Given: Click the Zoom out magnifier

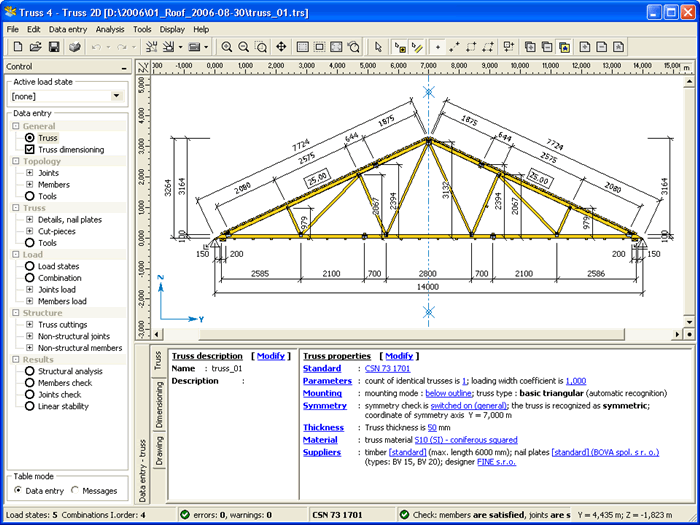Looking at the screenshot, I should [244, 46].
